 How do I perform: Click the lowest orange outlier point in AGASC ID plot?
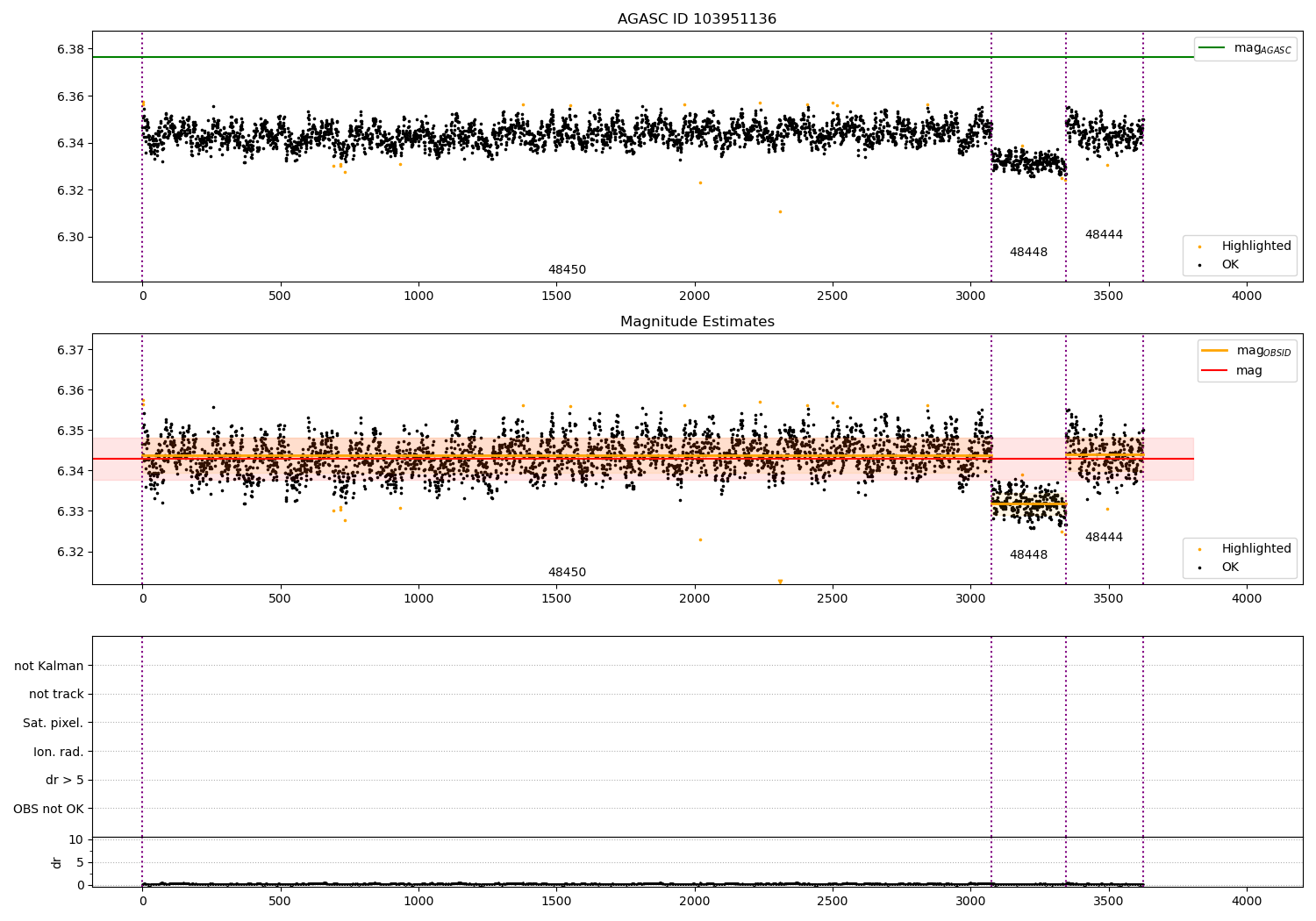point(780,211)
